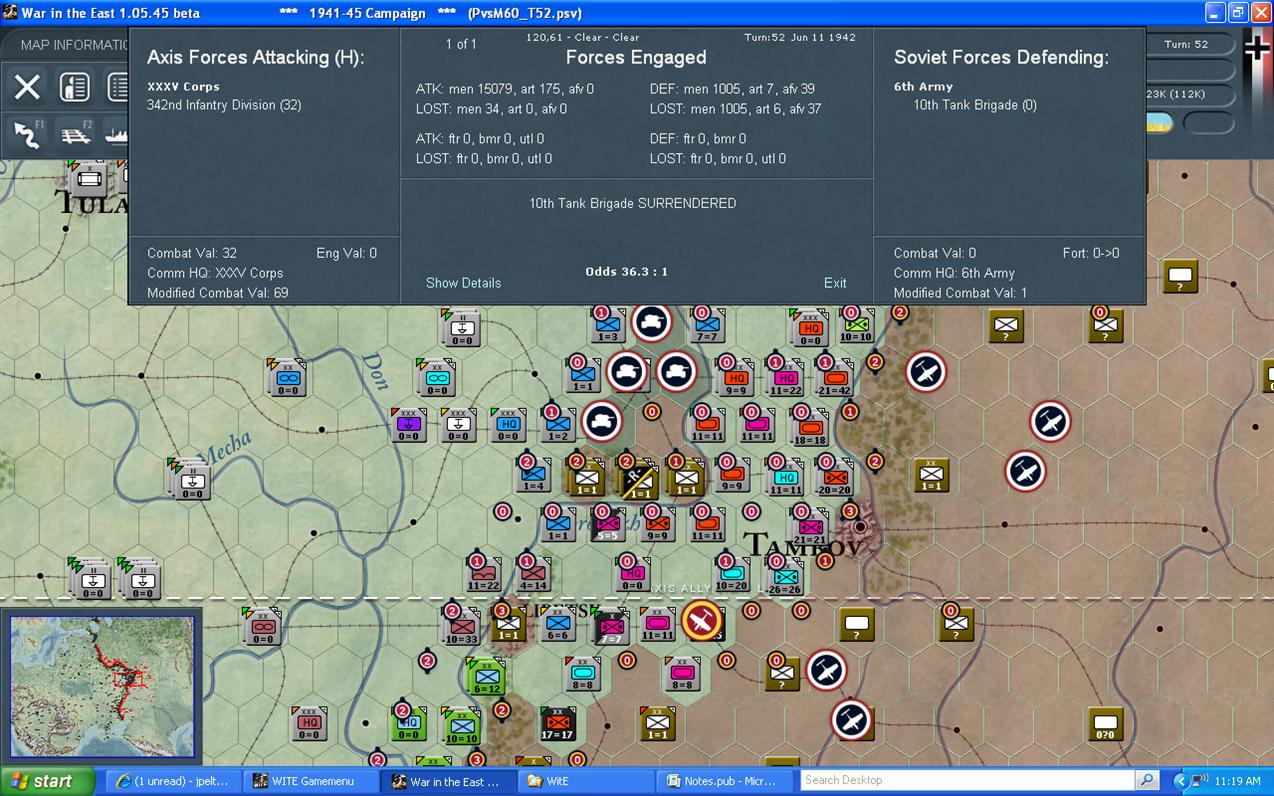Screen dimensions: 1274x796
Task: Select grey armored unit counter near Tula
Action: [x=90, y=179]
